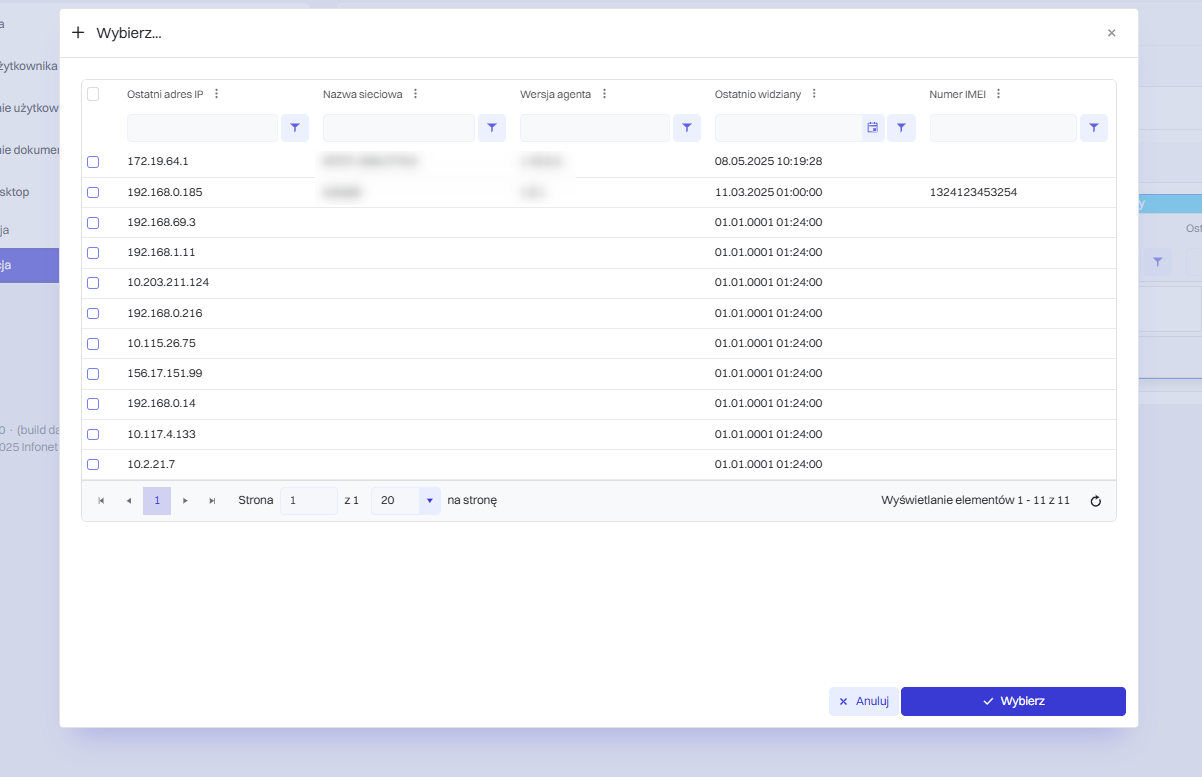Image resolution: width=1202 pixels, height=777 pixels.
Task: Click filter icon for Numer IMEI column
Action: 1094,128
